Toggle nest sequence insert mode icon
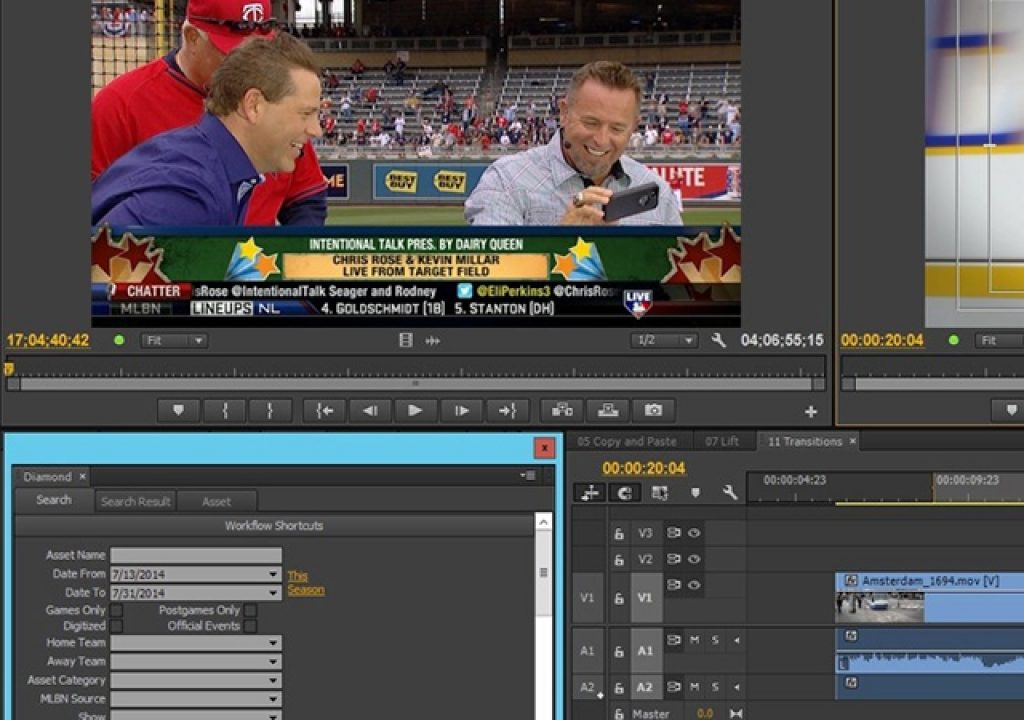 click(590, 493)
